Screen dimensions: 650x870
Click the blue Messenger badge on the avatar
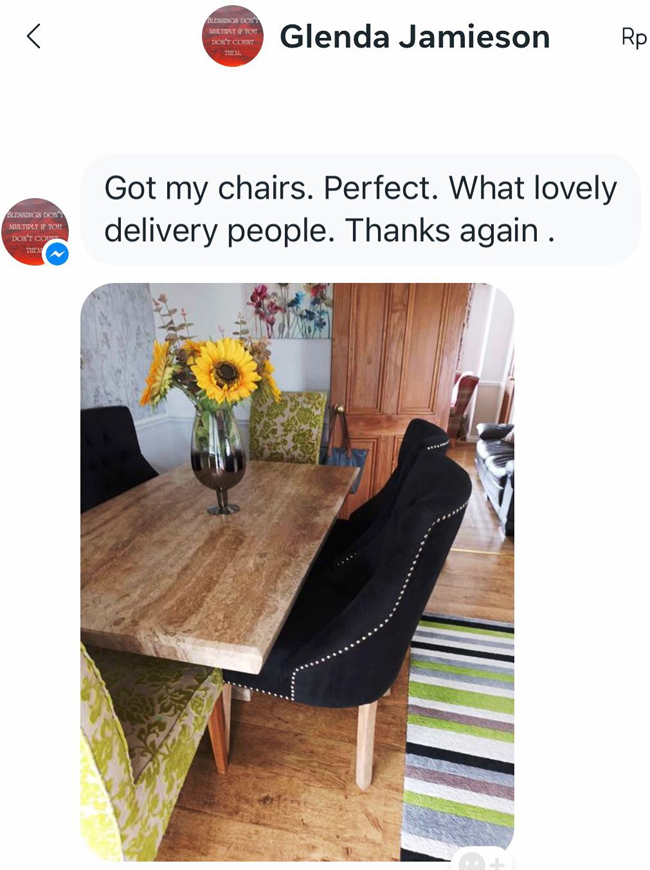(x=57, y=254)
